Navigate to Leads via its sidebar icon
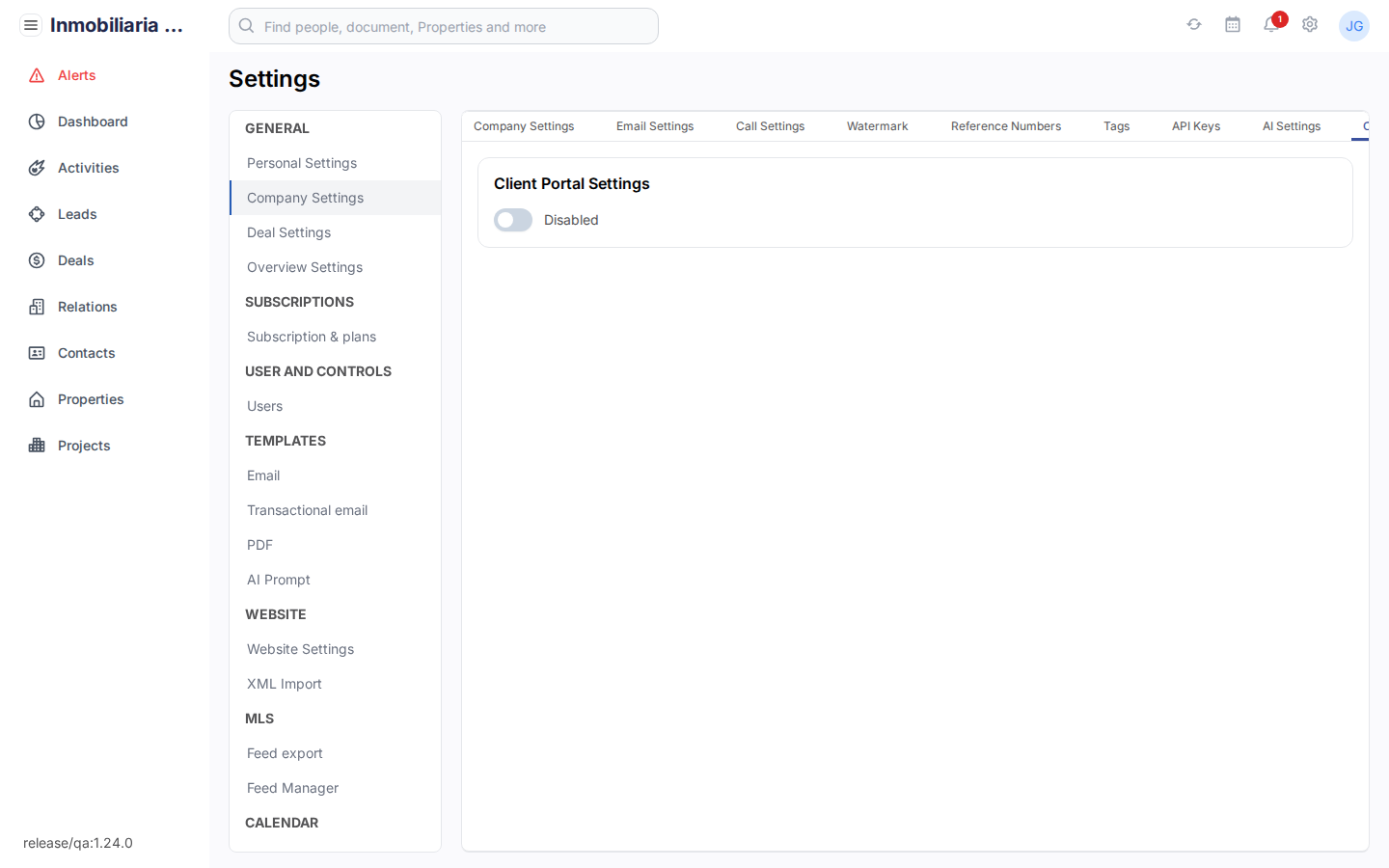The height and width of the screenshot is (868, 1389). point(36,214)
